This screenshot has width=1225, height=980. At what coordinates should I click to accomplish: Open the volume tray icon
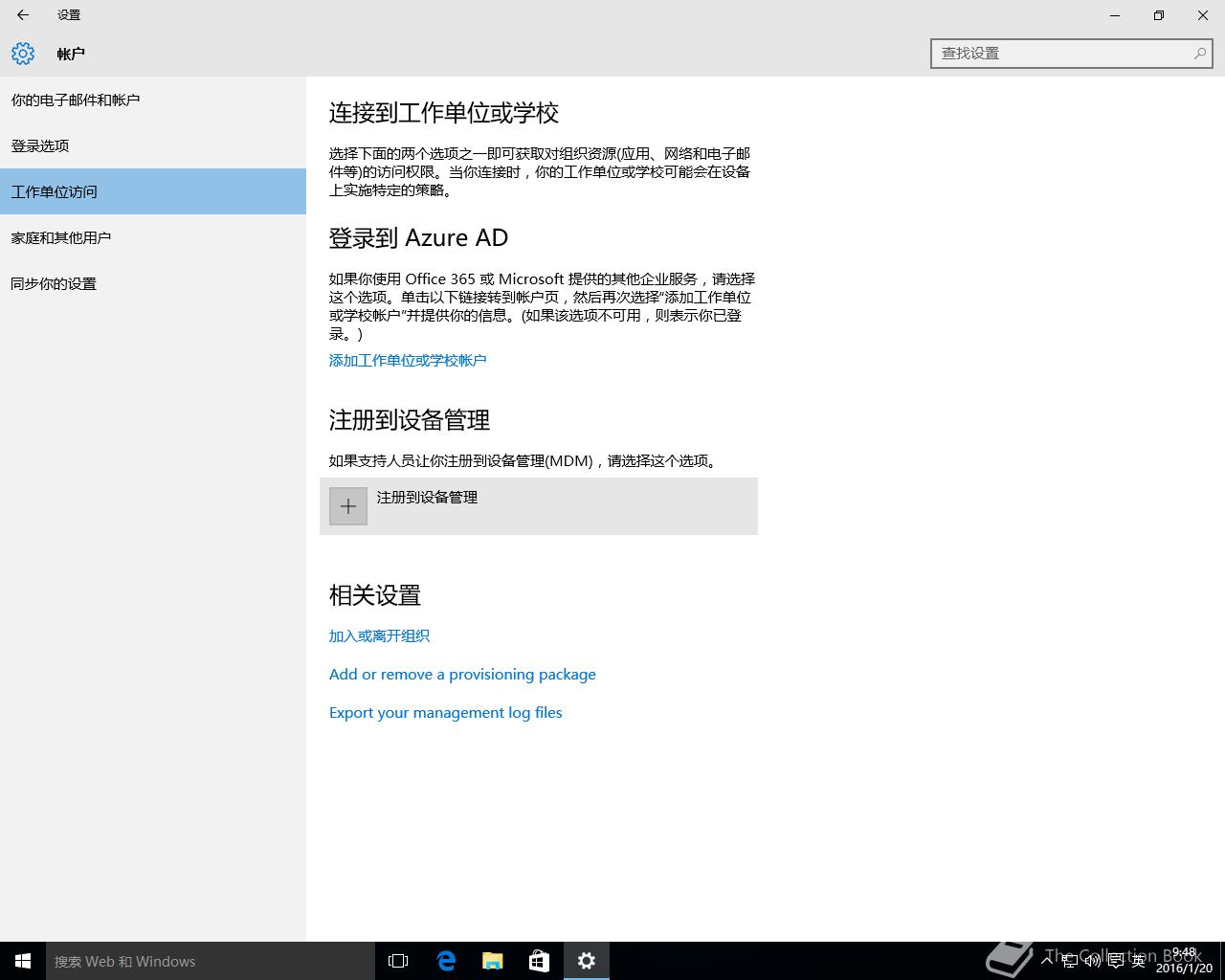point(1093,961)
